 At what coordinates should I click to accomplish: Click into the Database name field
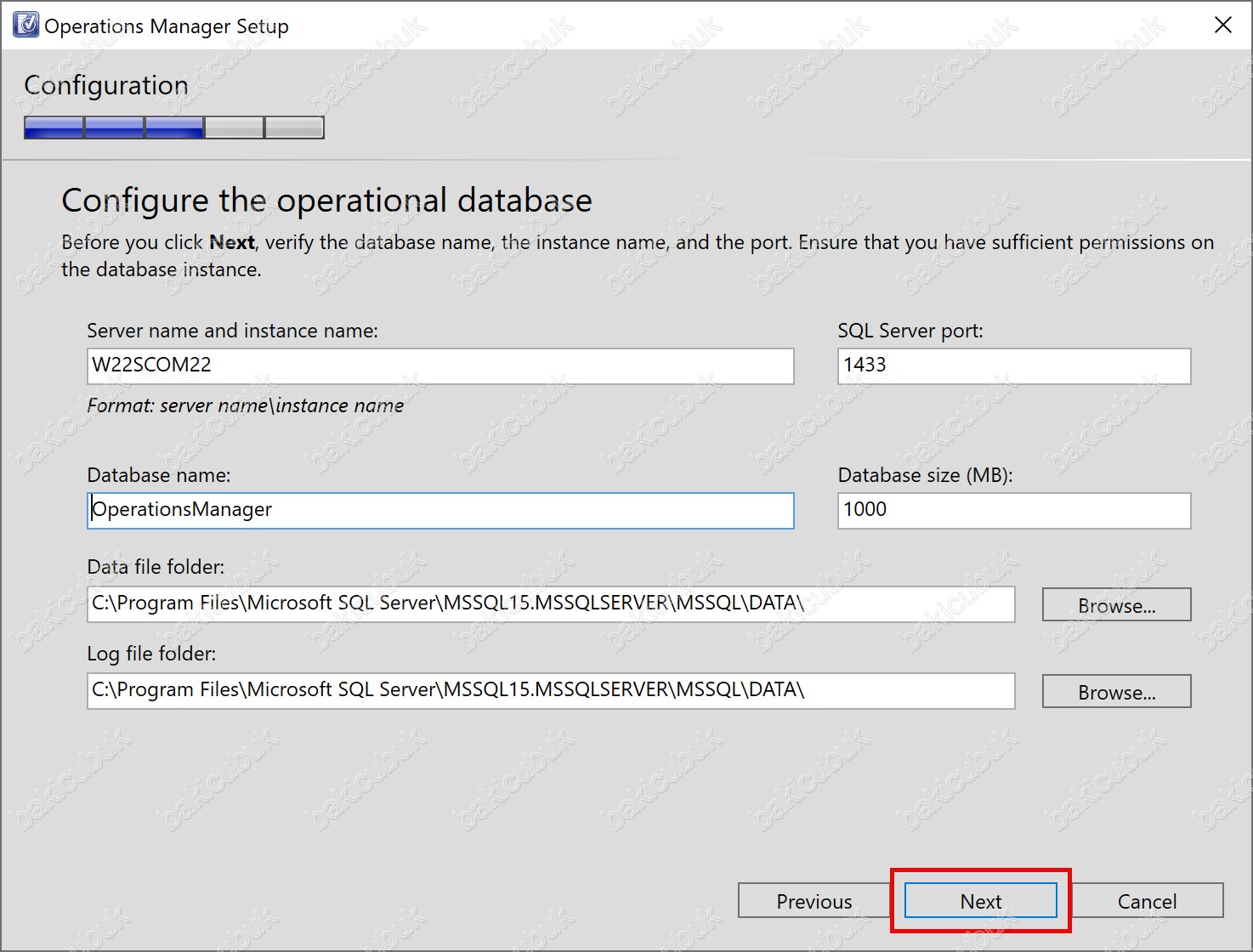click(x=440, y=510)
